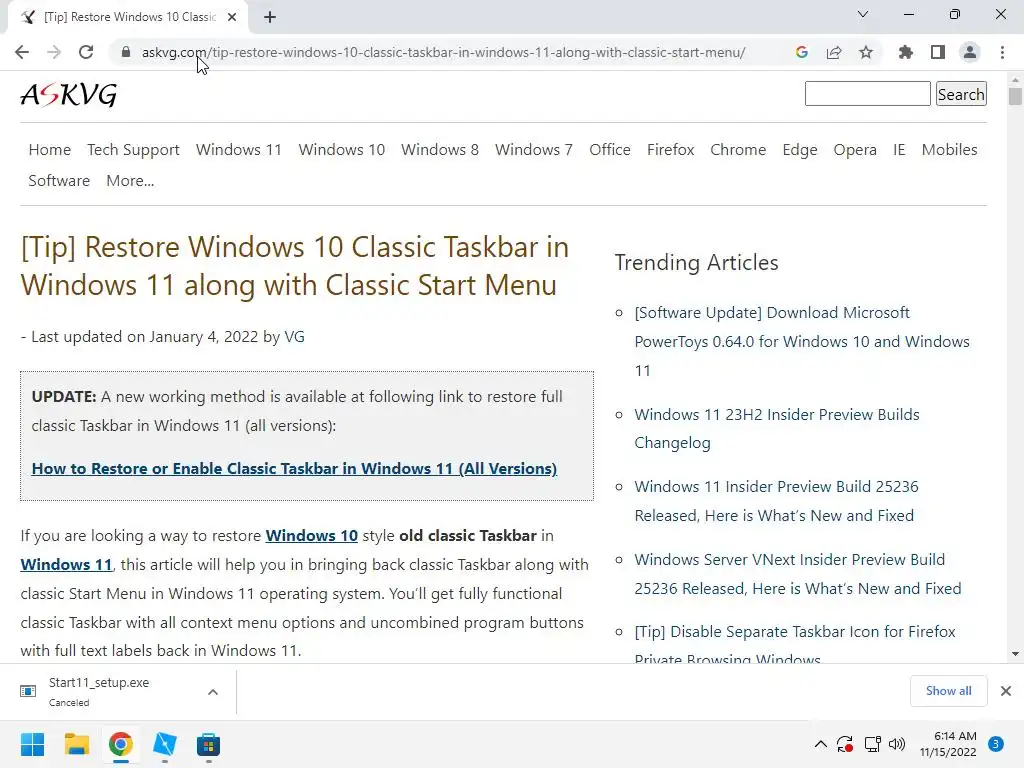
Task: View site information via the padlock icon
Action: (126, 52)
